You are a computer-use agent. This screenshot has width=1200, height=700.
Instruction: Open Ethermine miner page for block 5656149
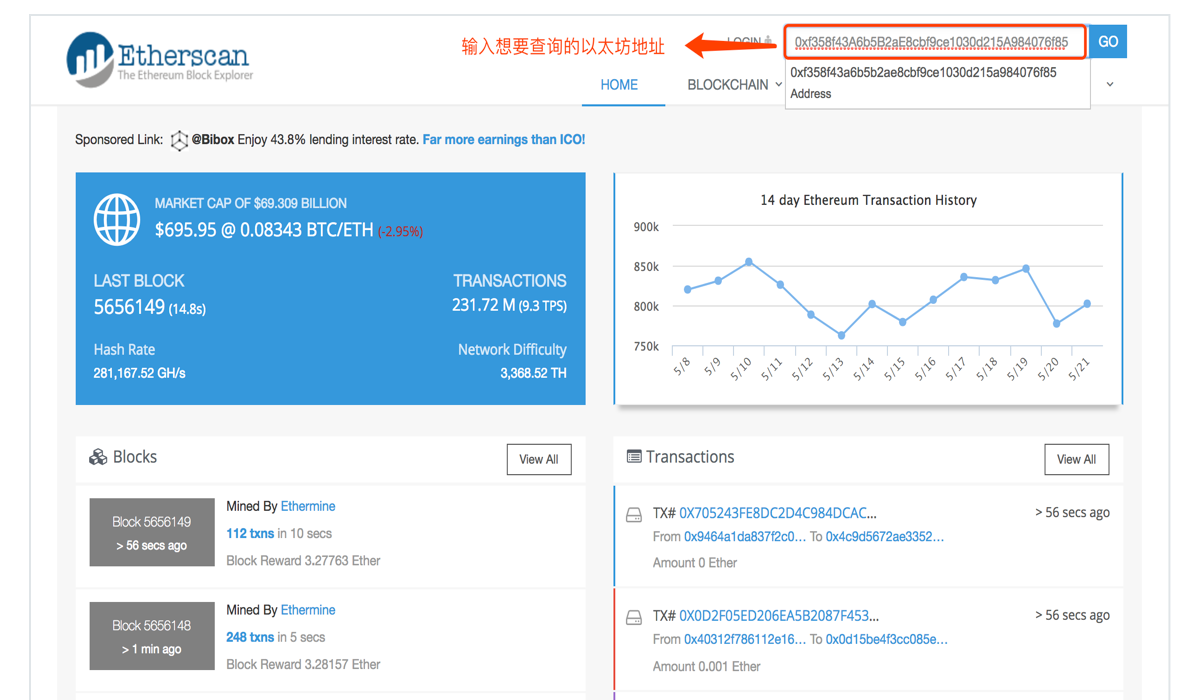[x=308, y=506]
